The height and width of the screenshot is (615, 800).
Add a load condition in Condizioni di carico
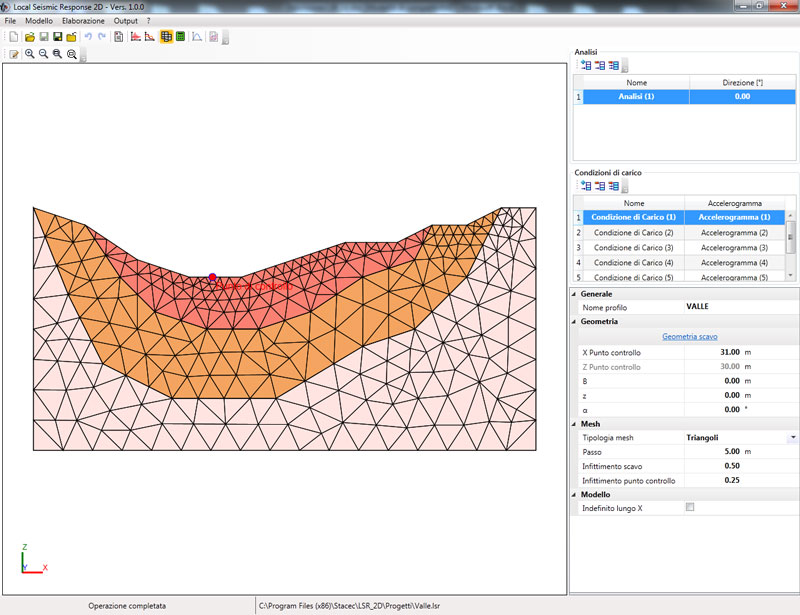pyautogui.click(x=586, y=186)
